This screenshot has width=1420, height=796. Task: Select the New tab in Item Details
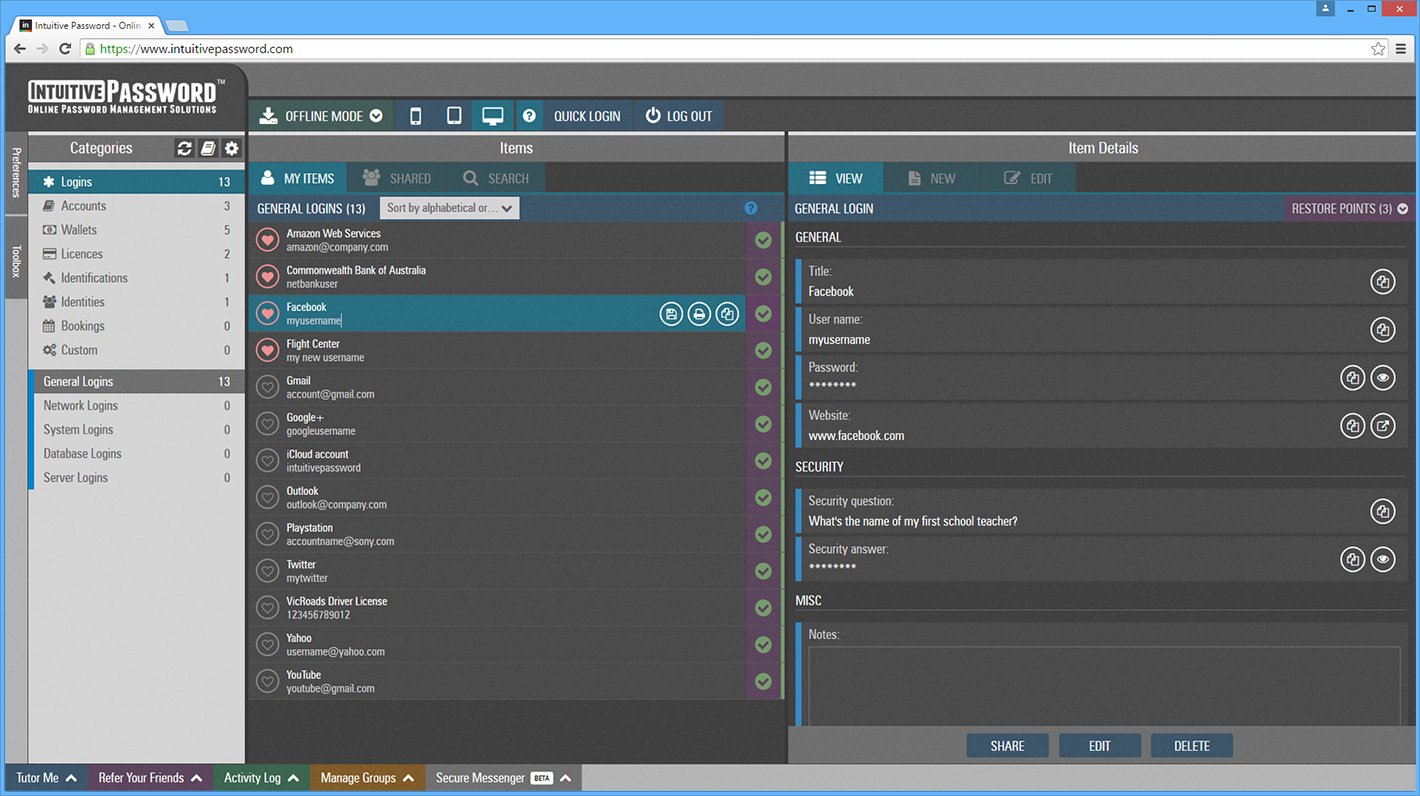932,178
